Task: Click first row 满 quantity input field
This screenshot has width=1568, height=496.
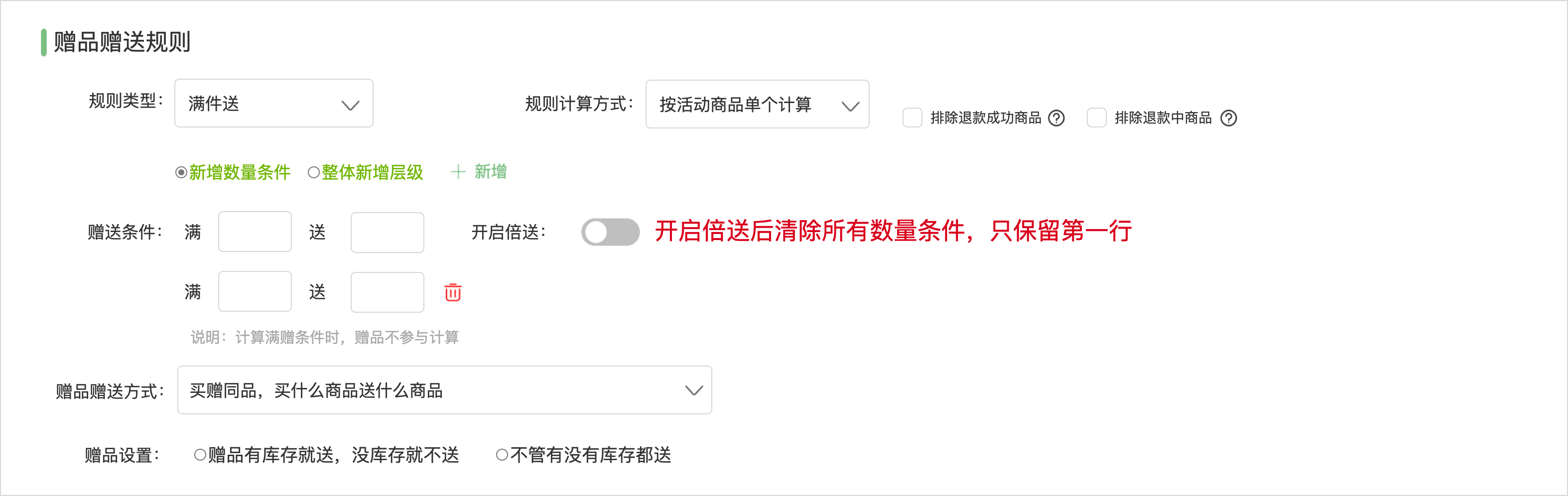Action: click(x=255, y=232)
